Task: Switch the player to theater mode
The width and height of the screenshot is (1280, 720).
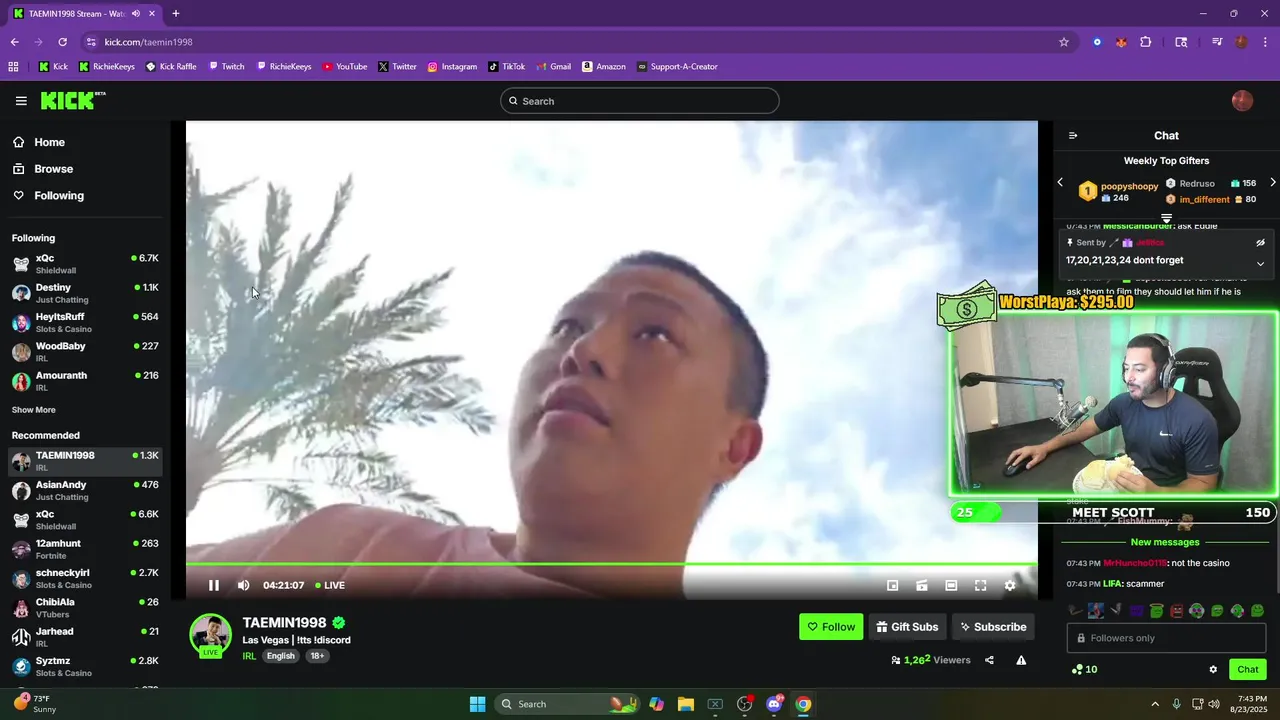Action: (x=951, y=585)
